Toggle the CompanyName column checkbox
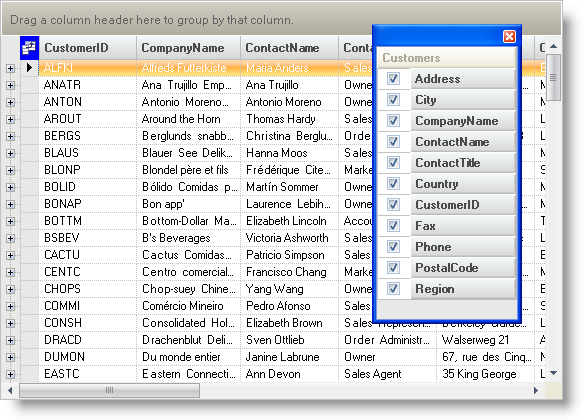Screen dimensions: 583x420 click(393, 120)
